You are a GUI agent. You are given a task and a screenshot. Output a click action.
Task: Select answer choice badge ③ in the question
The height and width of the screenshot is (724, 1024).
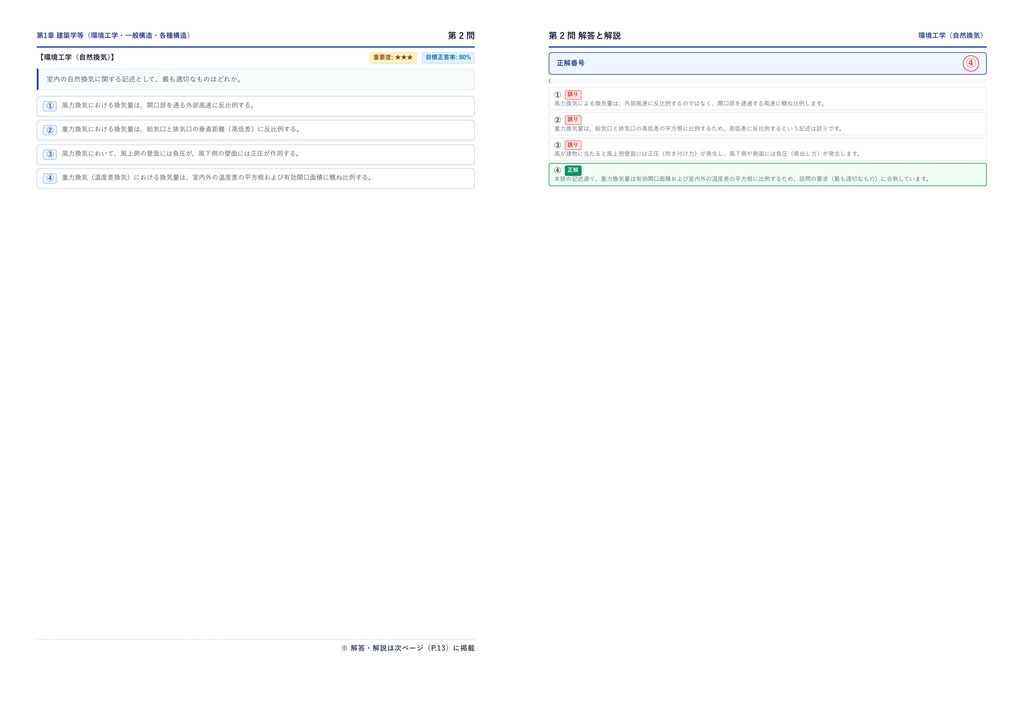(x=50, y=154)
